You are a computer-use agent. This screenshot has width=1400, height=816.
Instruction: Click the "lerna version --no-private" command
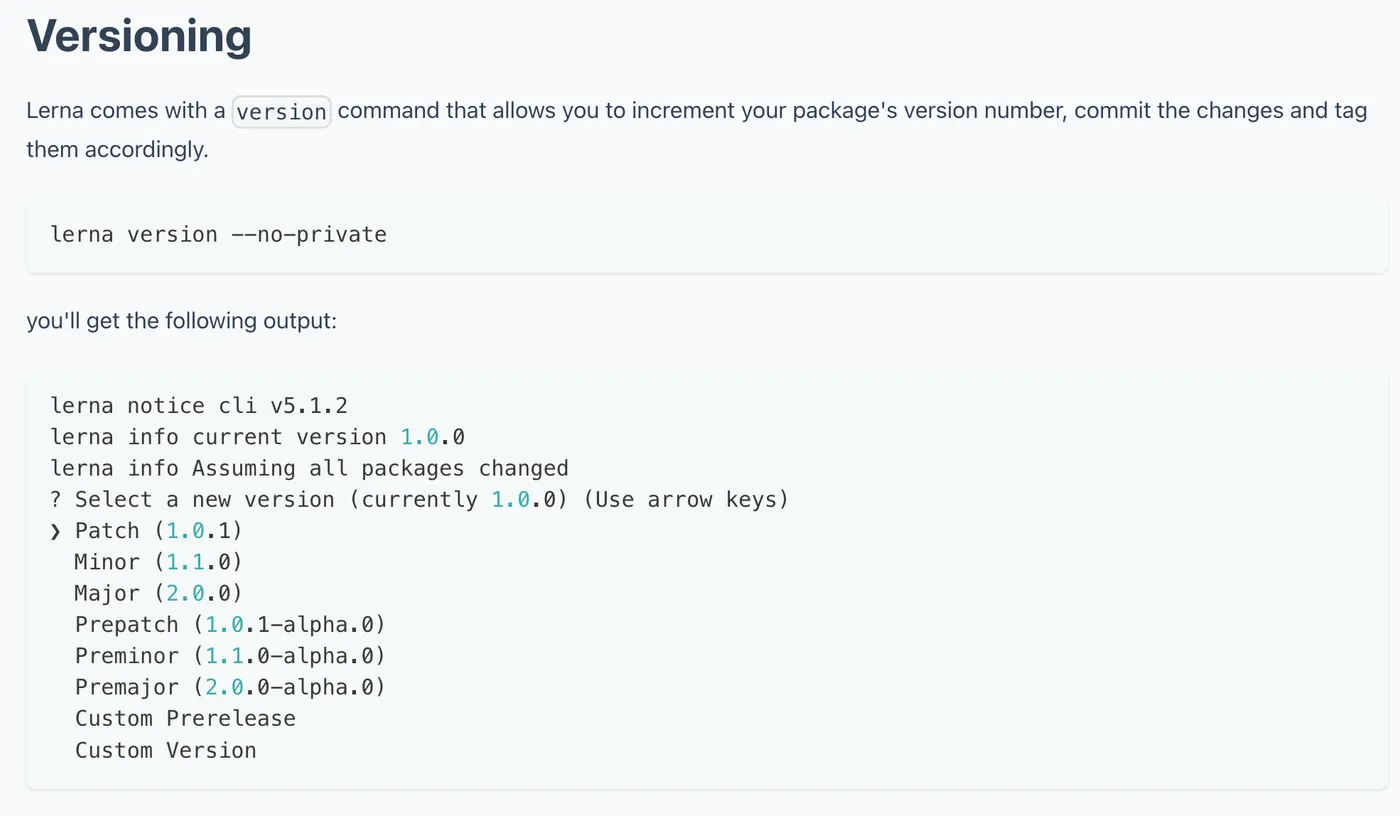click(x=218, y=235)
